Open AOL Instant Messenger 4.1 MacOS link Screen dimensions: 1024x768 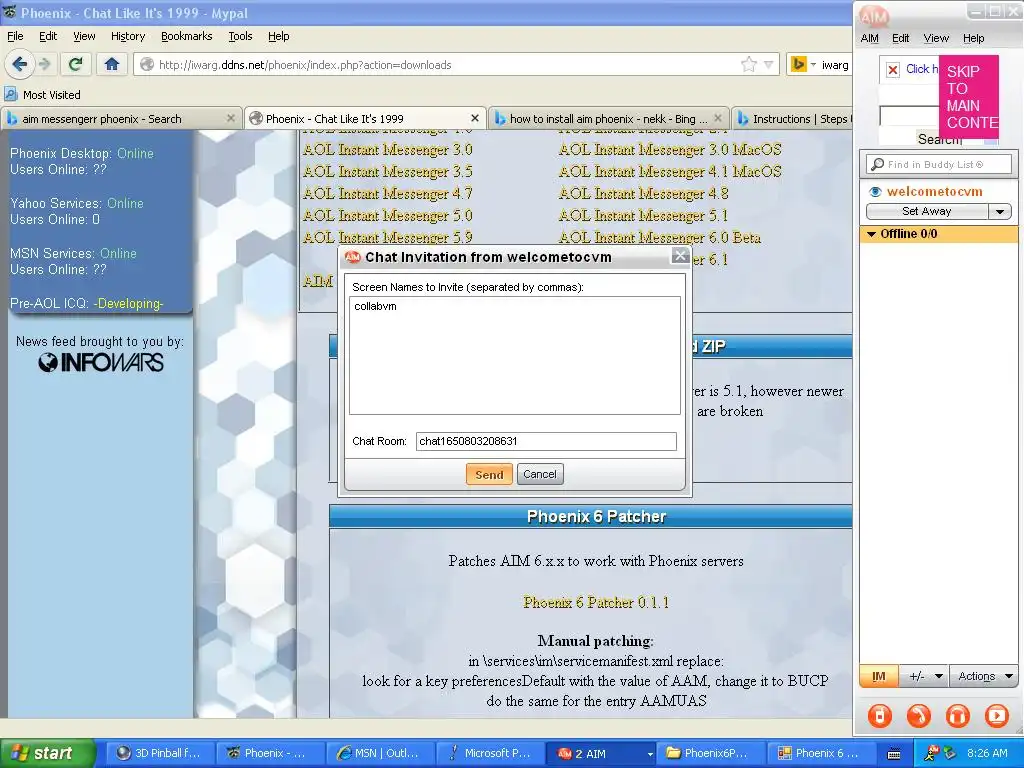pos(670,172)
